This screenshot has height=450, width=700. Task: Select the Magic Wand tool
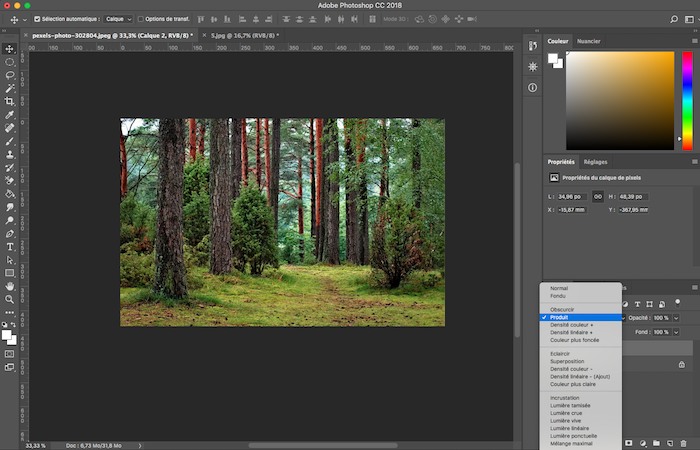(9, 88)
